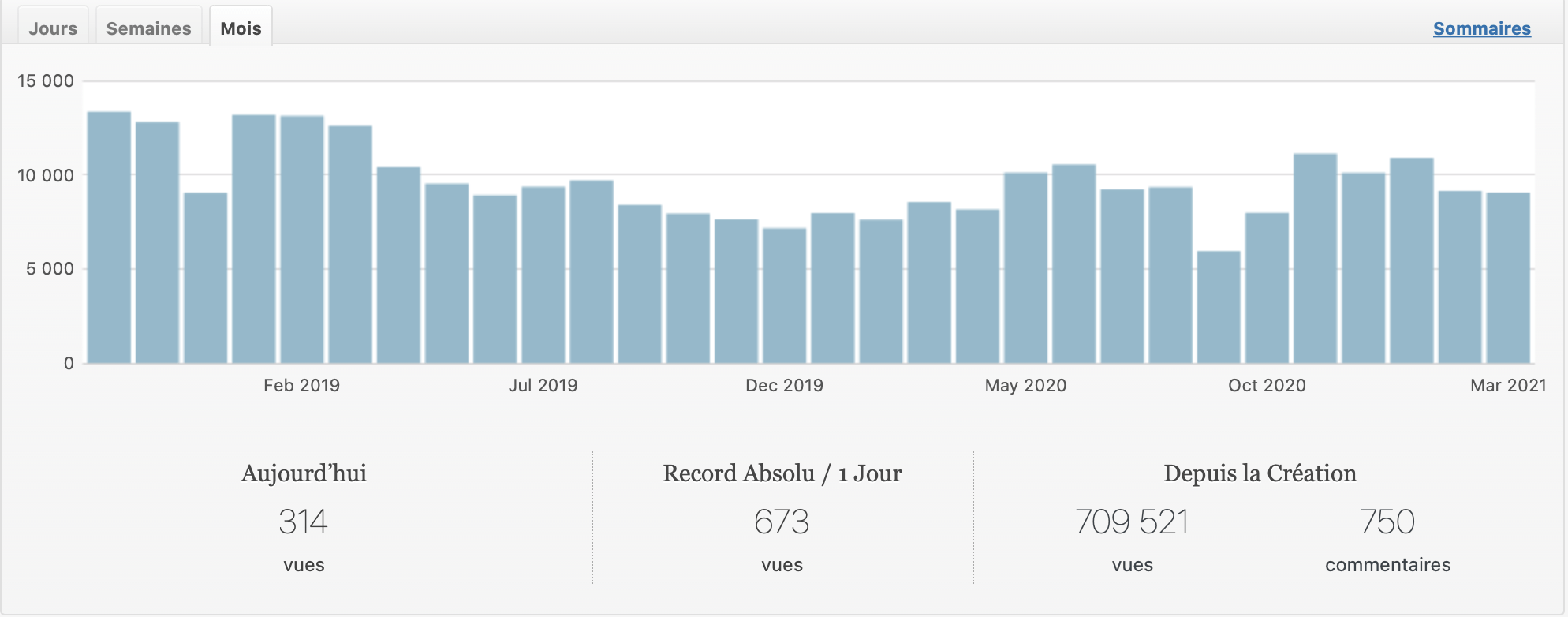Screen dimensions: 1568x617
Task: Click the last bar, Mar 2021
Action: 1508,278
